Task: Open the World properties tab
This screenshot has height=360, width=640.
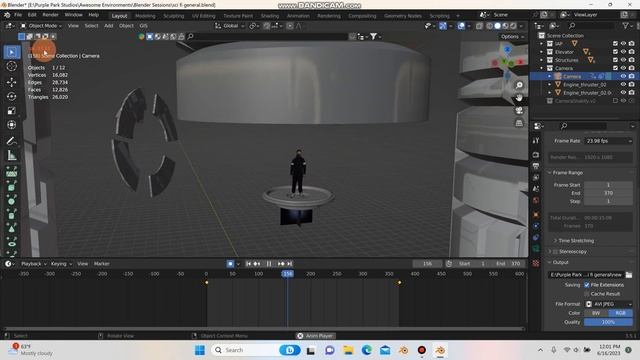Action: [536, 200]
